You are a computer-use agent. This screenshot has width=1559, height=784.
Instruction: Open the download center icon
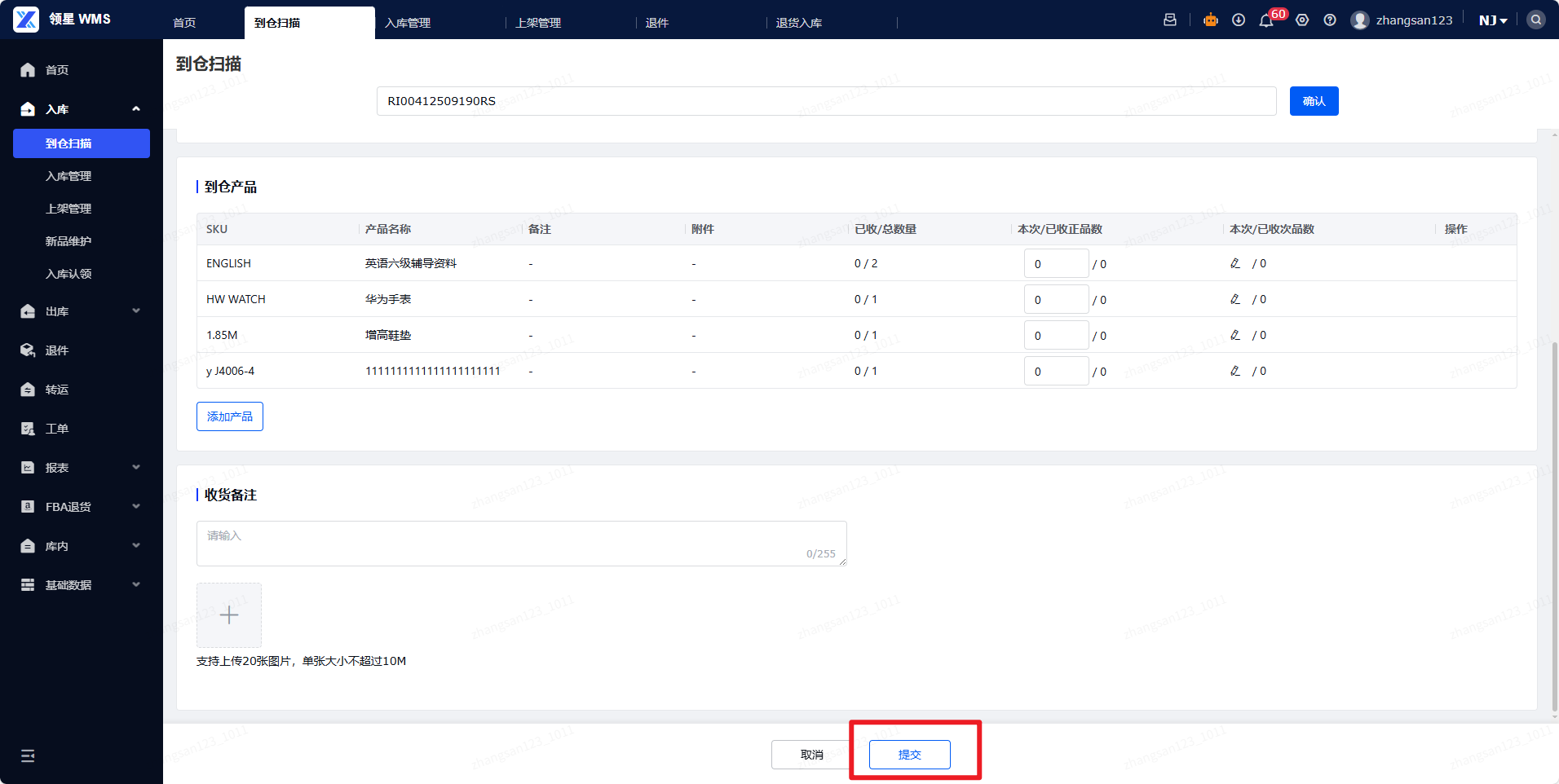click(1239, 20)
